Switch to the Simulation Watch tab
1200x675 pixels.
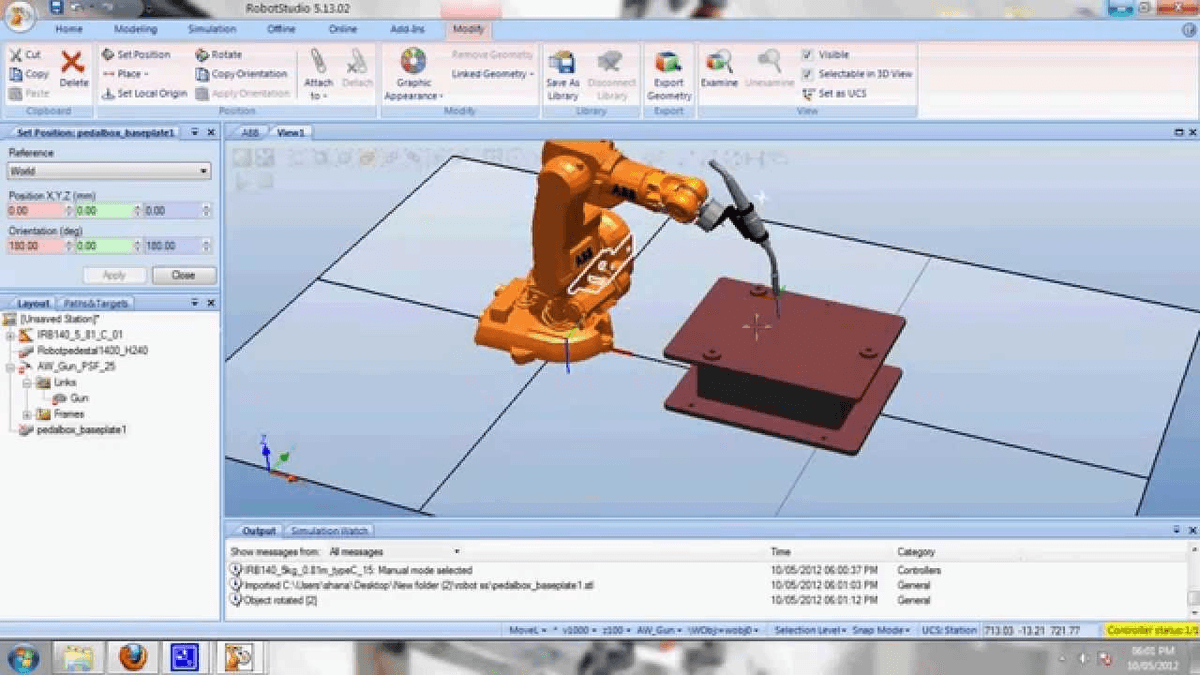(x=328, y=531)
